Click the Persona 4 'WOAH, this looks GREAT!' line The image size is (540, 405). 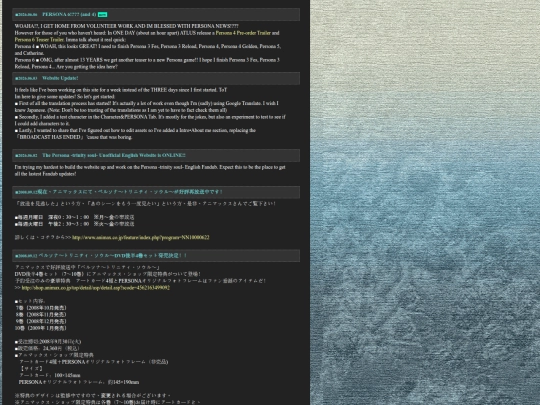click(x=148, y=46)
